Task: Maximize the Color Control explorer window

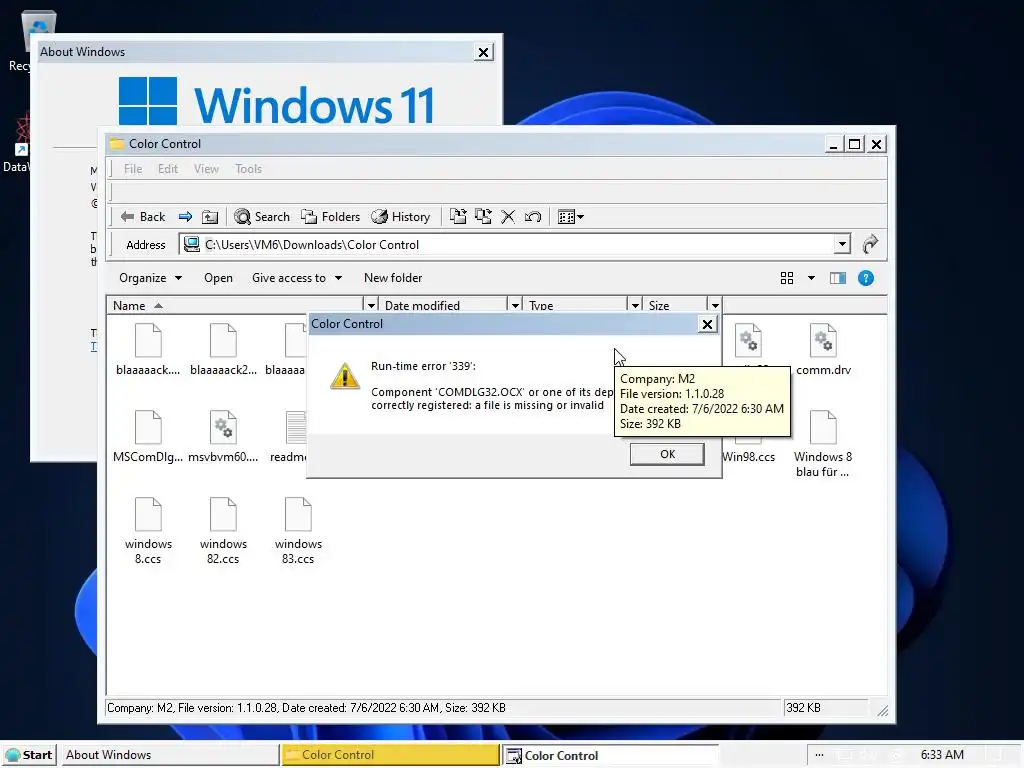Action: tap(854, 144)
